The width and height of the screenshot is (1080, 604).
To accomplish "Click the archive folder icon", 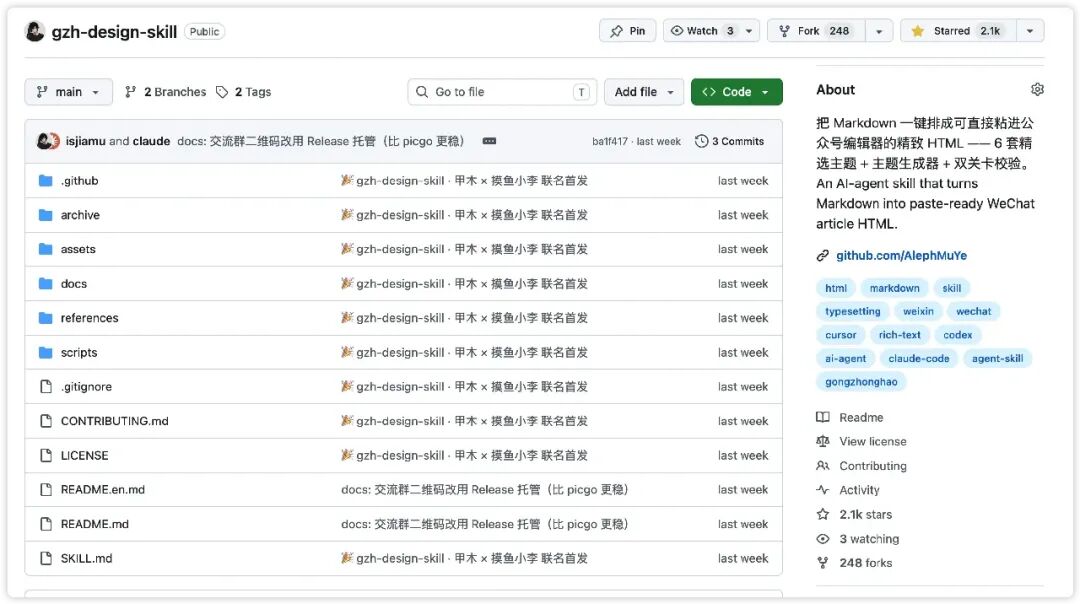I will pyautogui.click(x=45, y=215).
